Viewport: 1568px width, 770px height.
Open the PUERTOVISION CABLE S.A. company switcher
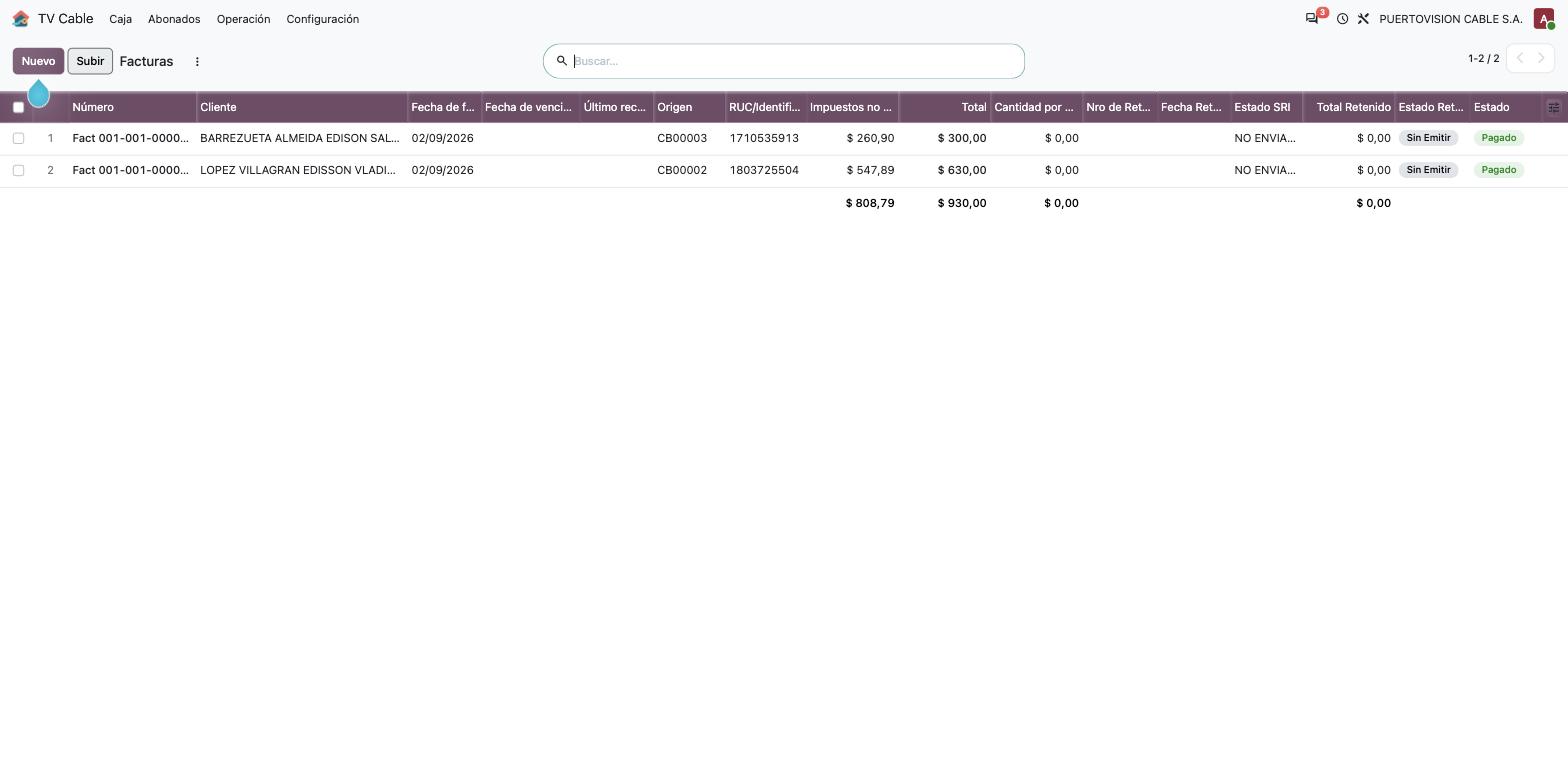1450,19
